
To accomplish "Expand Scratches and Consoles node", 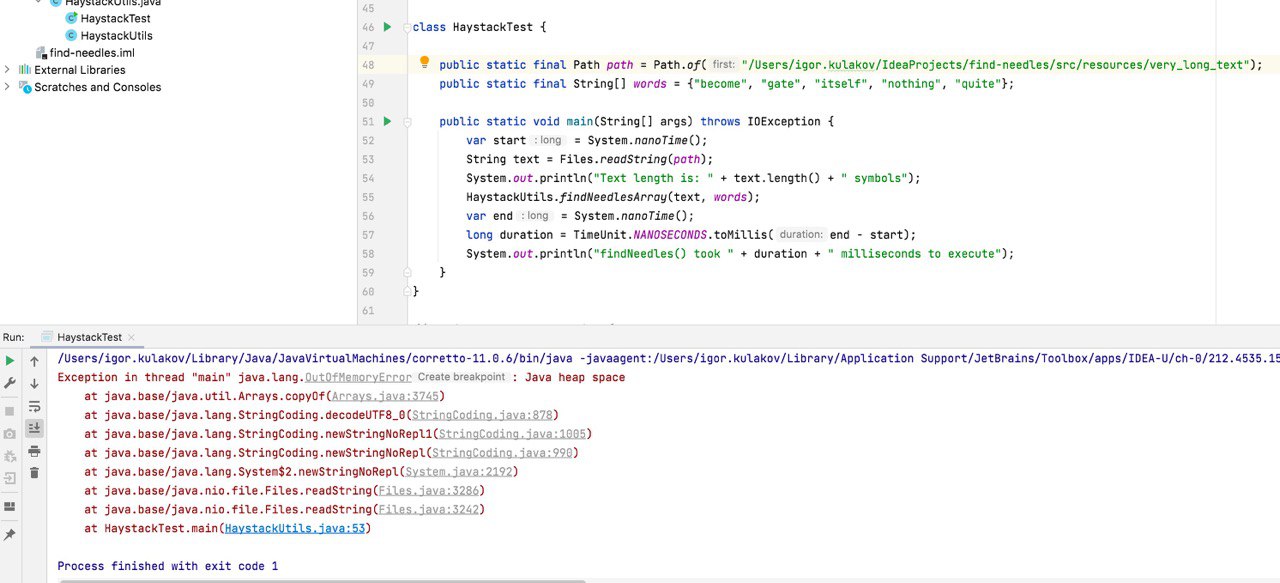I will point(8,87).
